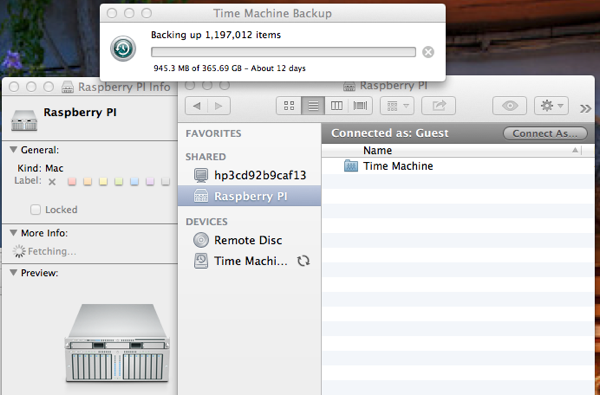Click the Raspberry PI name in Info window
Screen dimensions: 600x395
pos(80,113)
